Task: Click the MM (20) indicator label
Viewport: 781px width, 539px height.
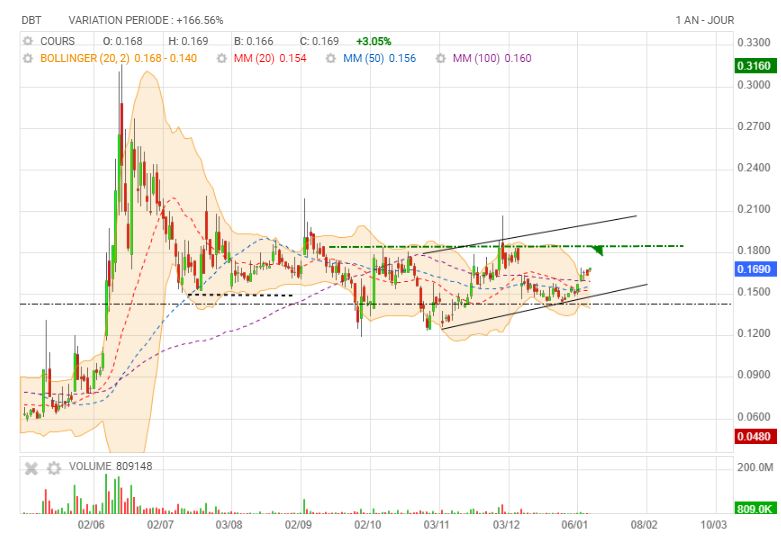Action: 254,58
